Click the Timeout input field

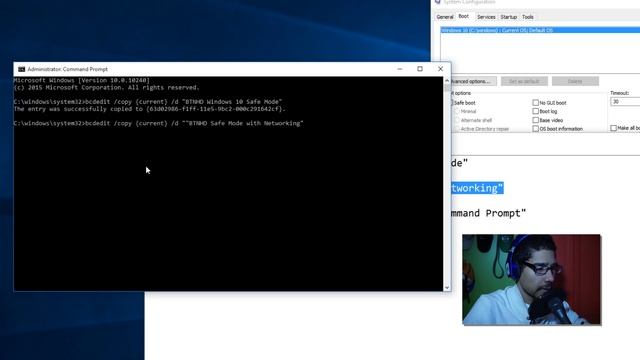point(625,102)
